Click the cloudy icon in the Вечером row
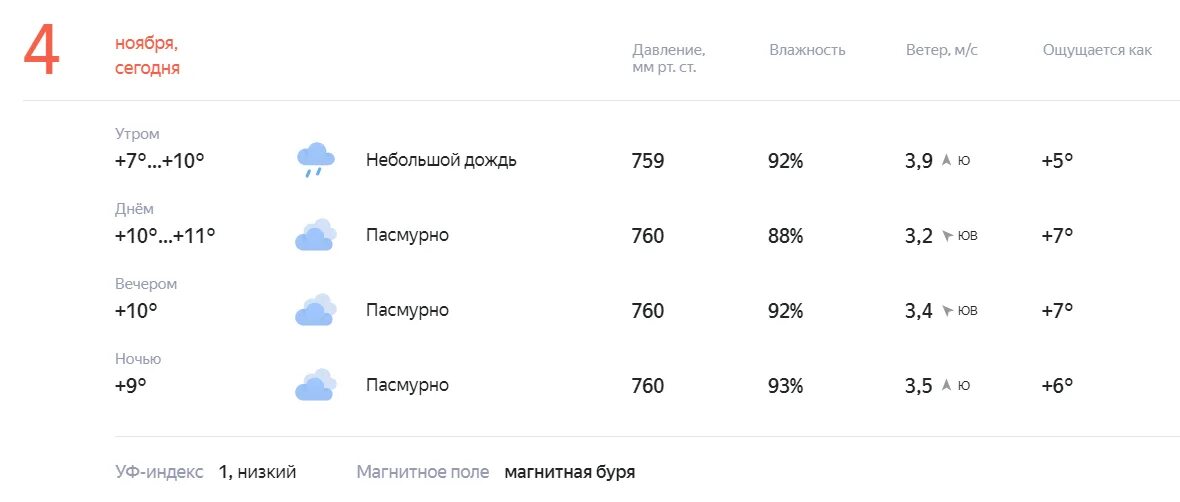 tap(315, 310)
